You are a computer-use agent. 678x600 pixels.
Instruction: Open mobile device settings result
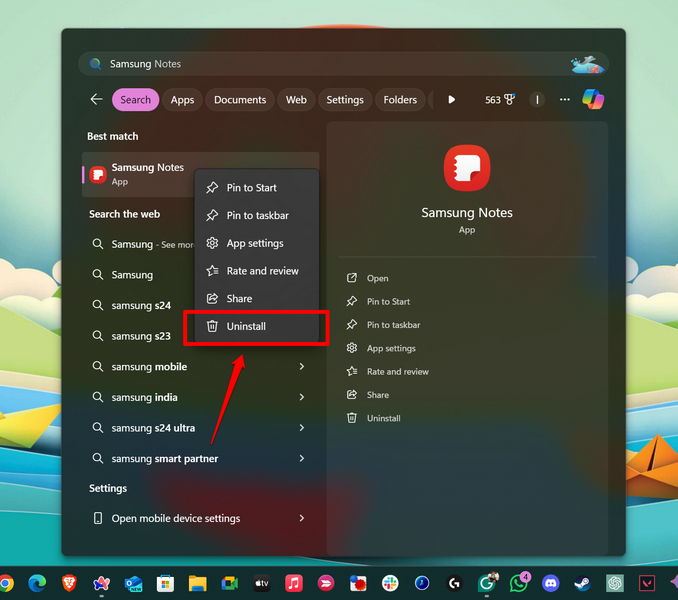click(x=176, y=518)
